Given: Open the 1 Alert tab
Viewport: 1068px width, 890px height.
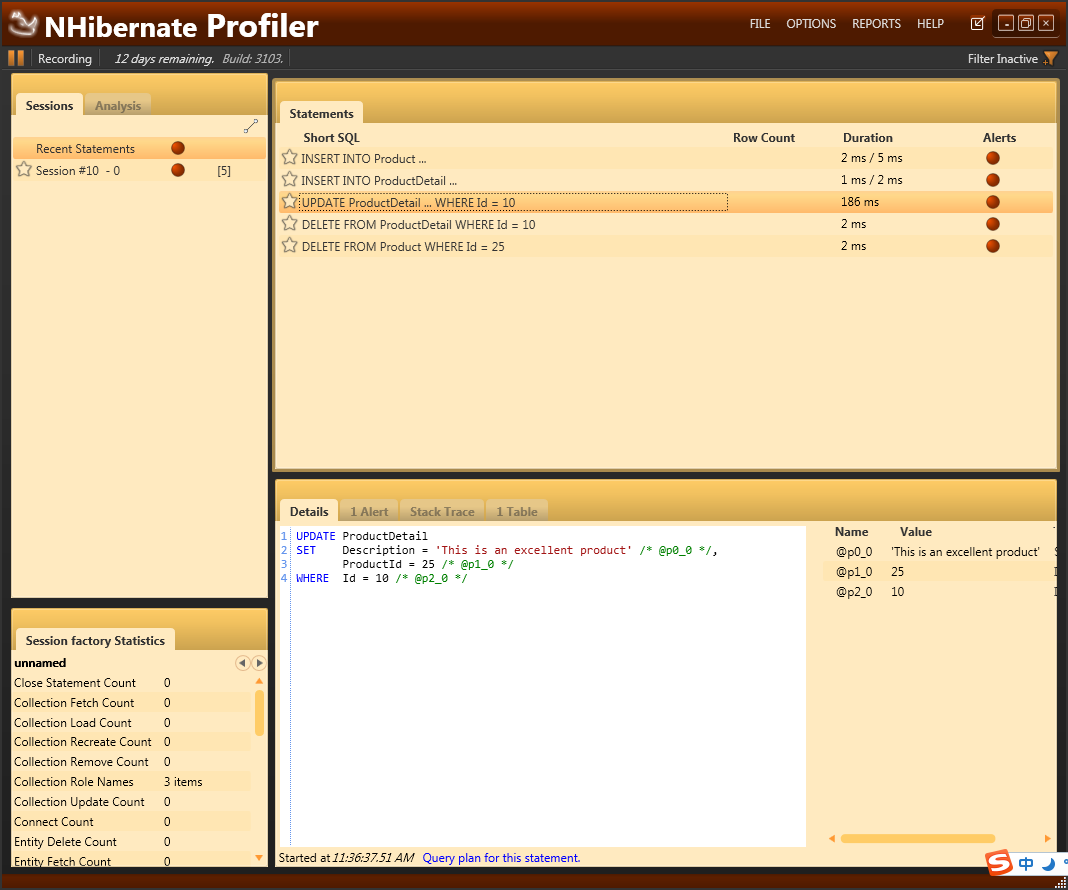Looking at the screenshot, I should [x=369, y=511].
